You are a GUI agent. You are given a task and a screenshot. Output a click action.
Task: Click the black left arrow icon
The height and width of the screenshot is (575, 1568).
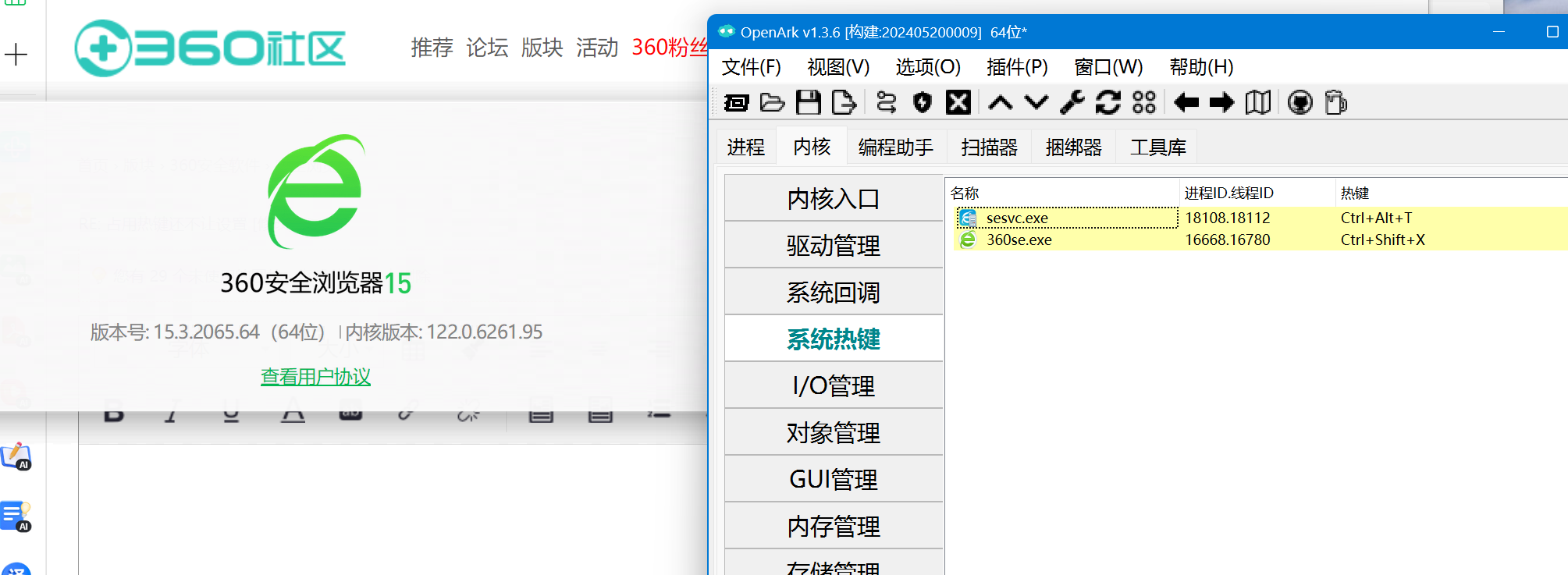(1186, 102)
